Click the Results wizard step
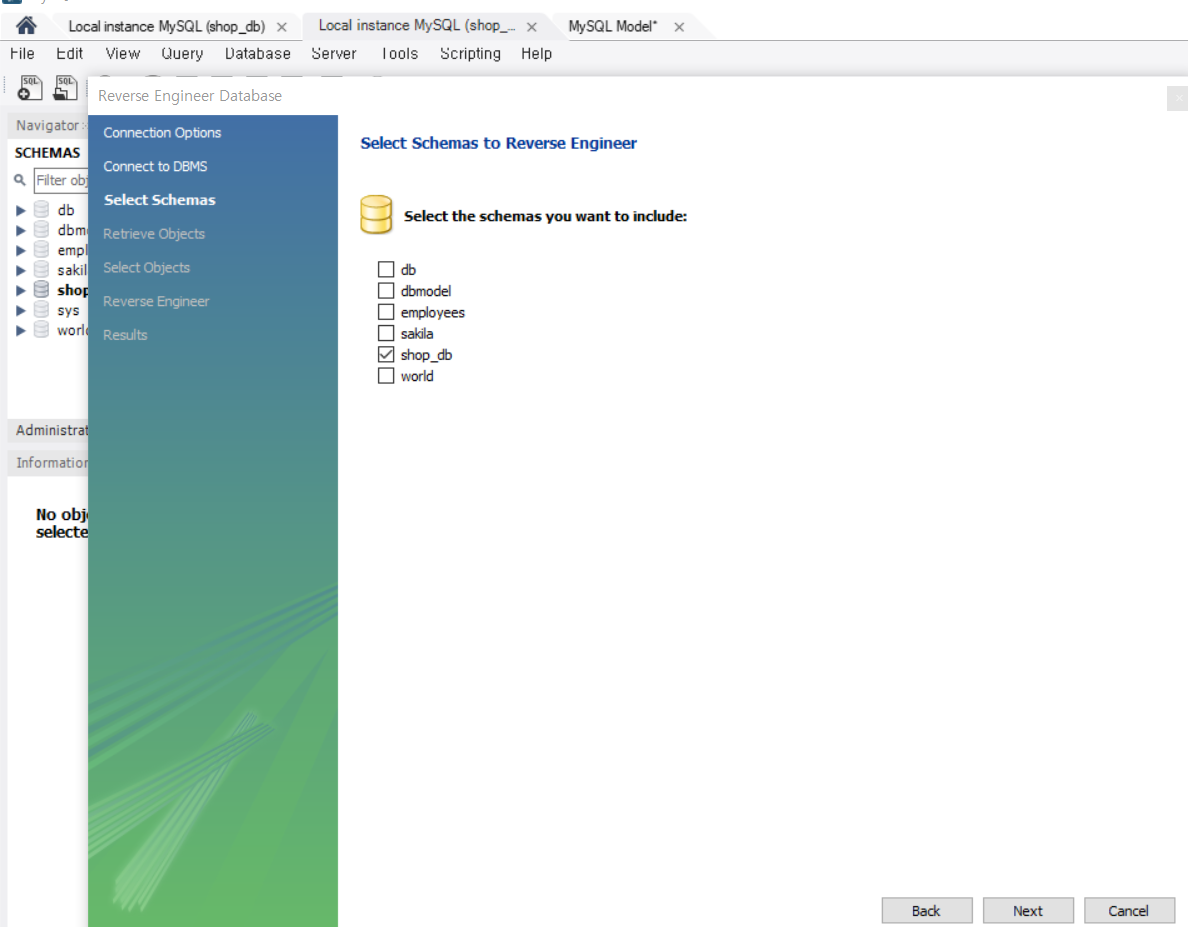The width and height of the screenshot is (1188, 927). point(125,335)
